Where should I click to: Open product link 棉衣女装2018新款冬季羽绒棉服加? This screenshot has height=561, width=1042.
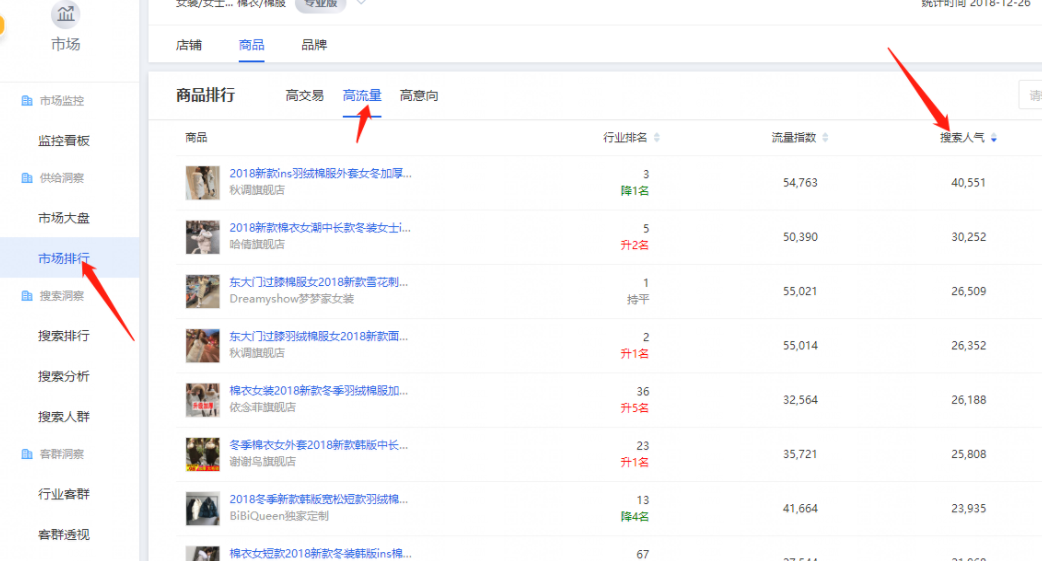coord(319,391)
